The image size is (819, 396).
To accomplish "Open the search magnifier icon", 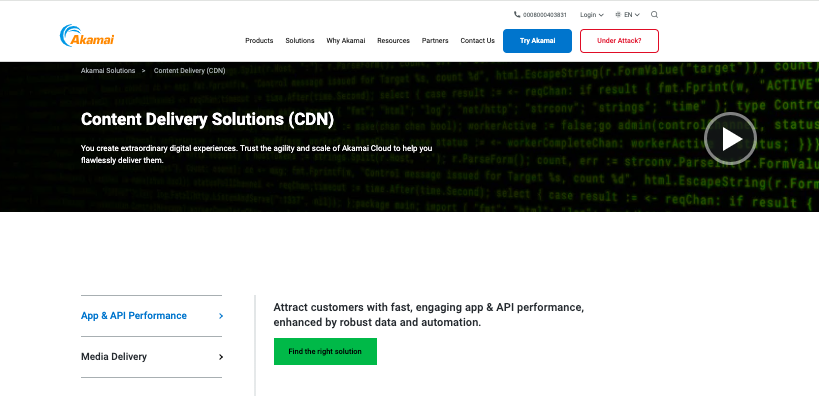I will tap(654, 15).
